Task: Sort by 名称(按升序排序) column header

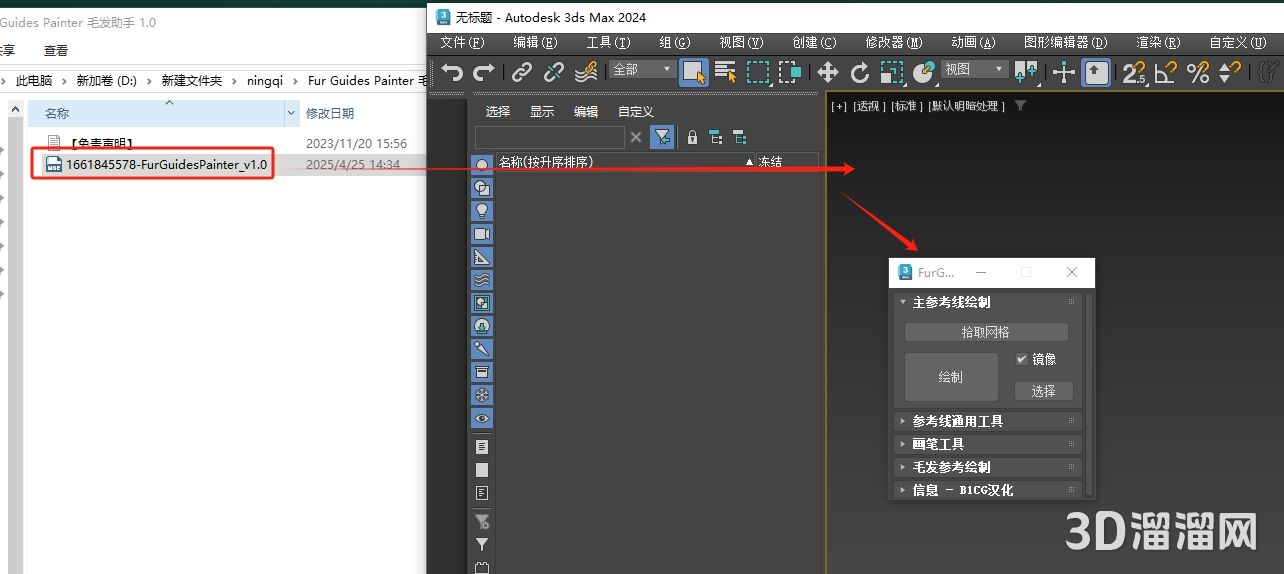Action: point(546,161)
